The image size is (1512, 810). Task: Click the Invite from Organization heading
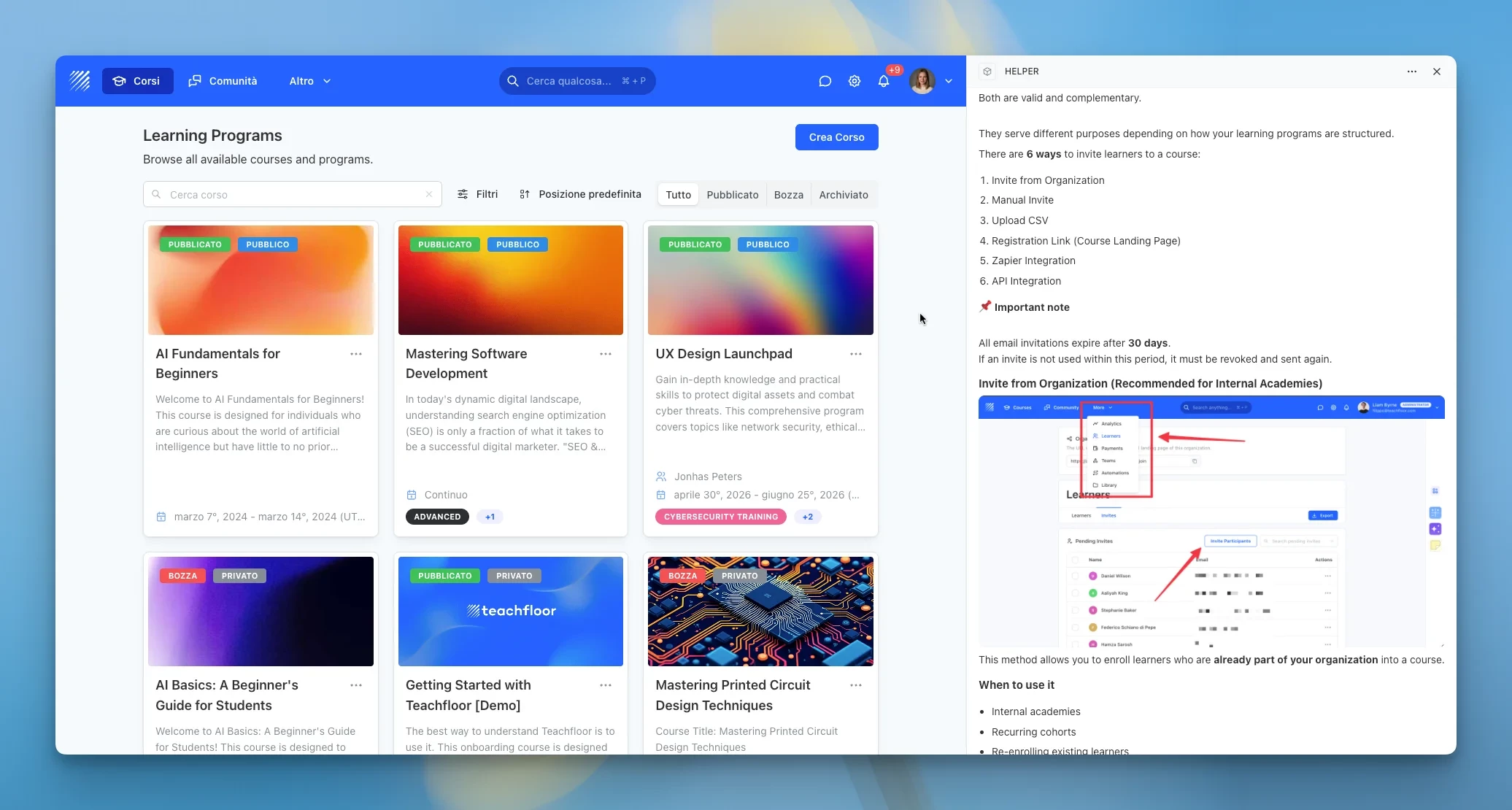[x=1150, y=384]
